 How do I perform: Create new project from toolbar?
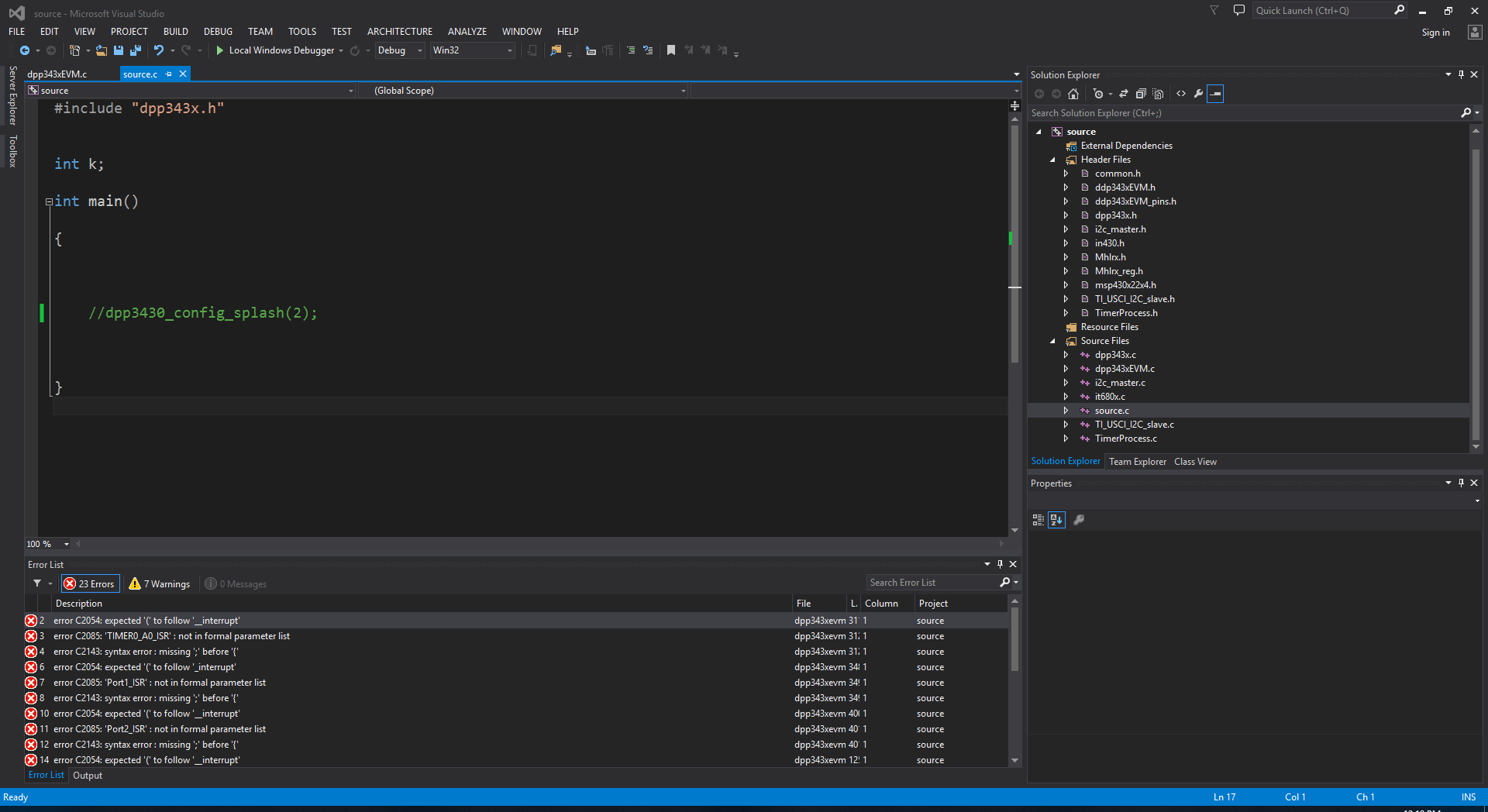[74, 50]
